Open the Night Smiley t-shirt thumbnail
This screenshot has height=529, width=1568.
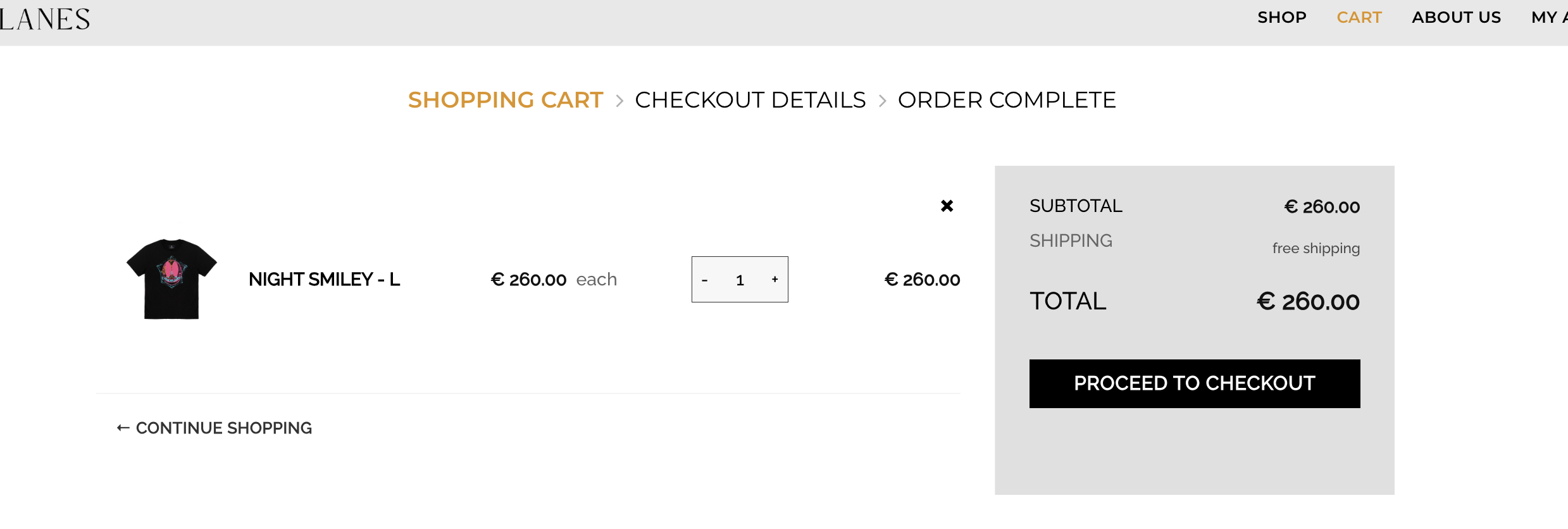[171, 279]
